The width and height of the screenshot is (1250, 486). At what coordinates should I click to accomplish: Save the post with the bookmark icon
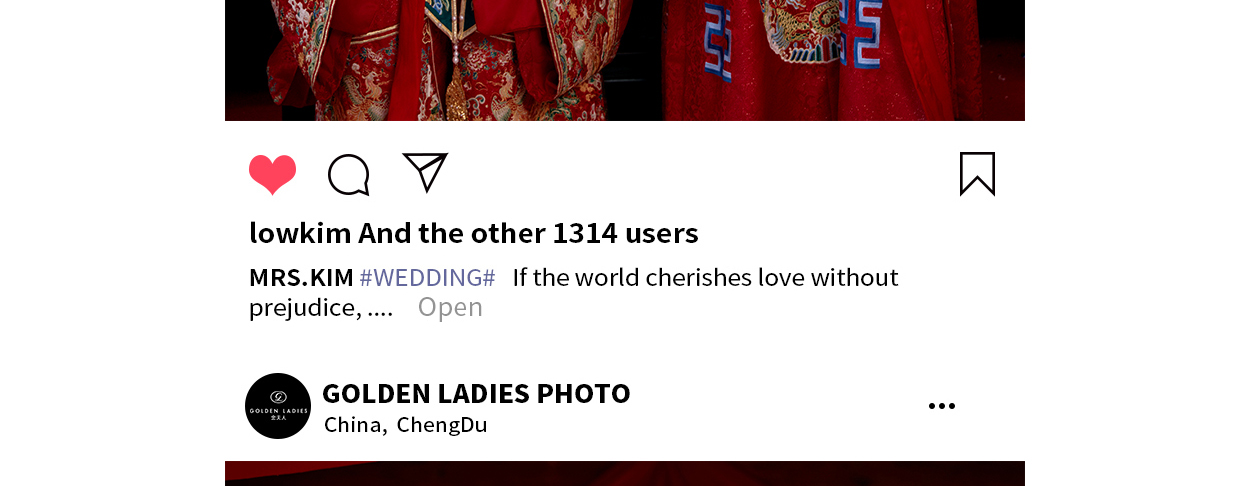pyautogui.click(x=977, y=174)
